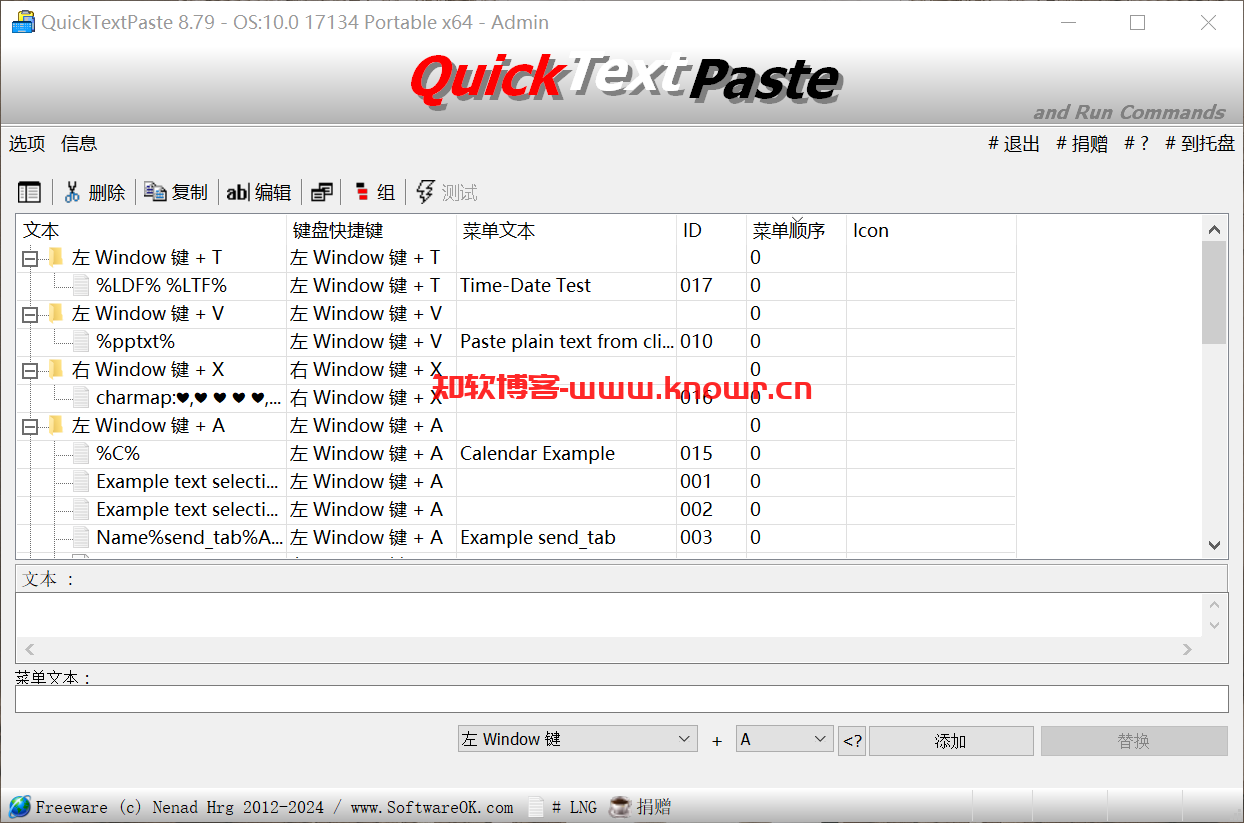Click the Icon column header
1244x823 pixels.
[932, 230]
